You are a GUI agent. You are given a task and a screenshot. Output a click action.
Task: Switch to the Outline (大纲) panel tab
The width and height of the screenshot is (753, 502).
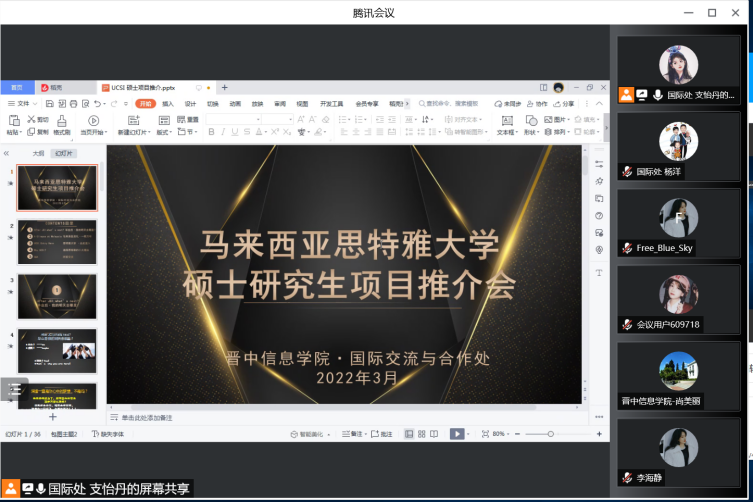(x=38, y=153)
